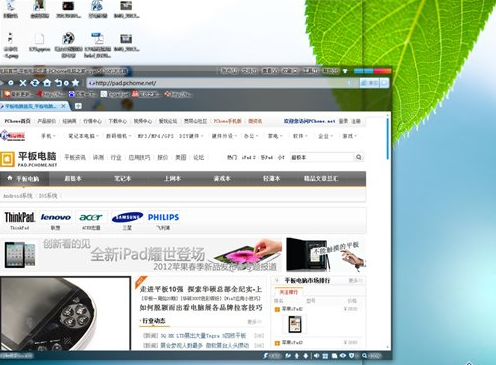Click the PSP handheld console image

[65, 313]
